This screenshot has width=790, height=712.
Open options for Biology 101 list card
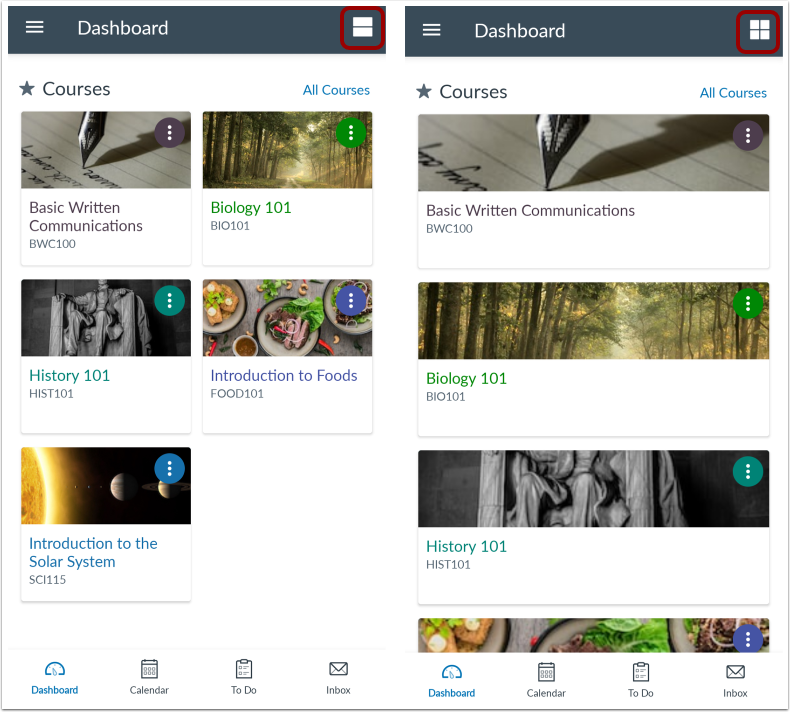click(748, 303)
